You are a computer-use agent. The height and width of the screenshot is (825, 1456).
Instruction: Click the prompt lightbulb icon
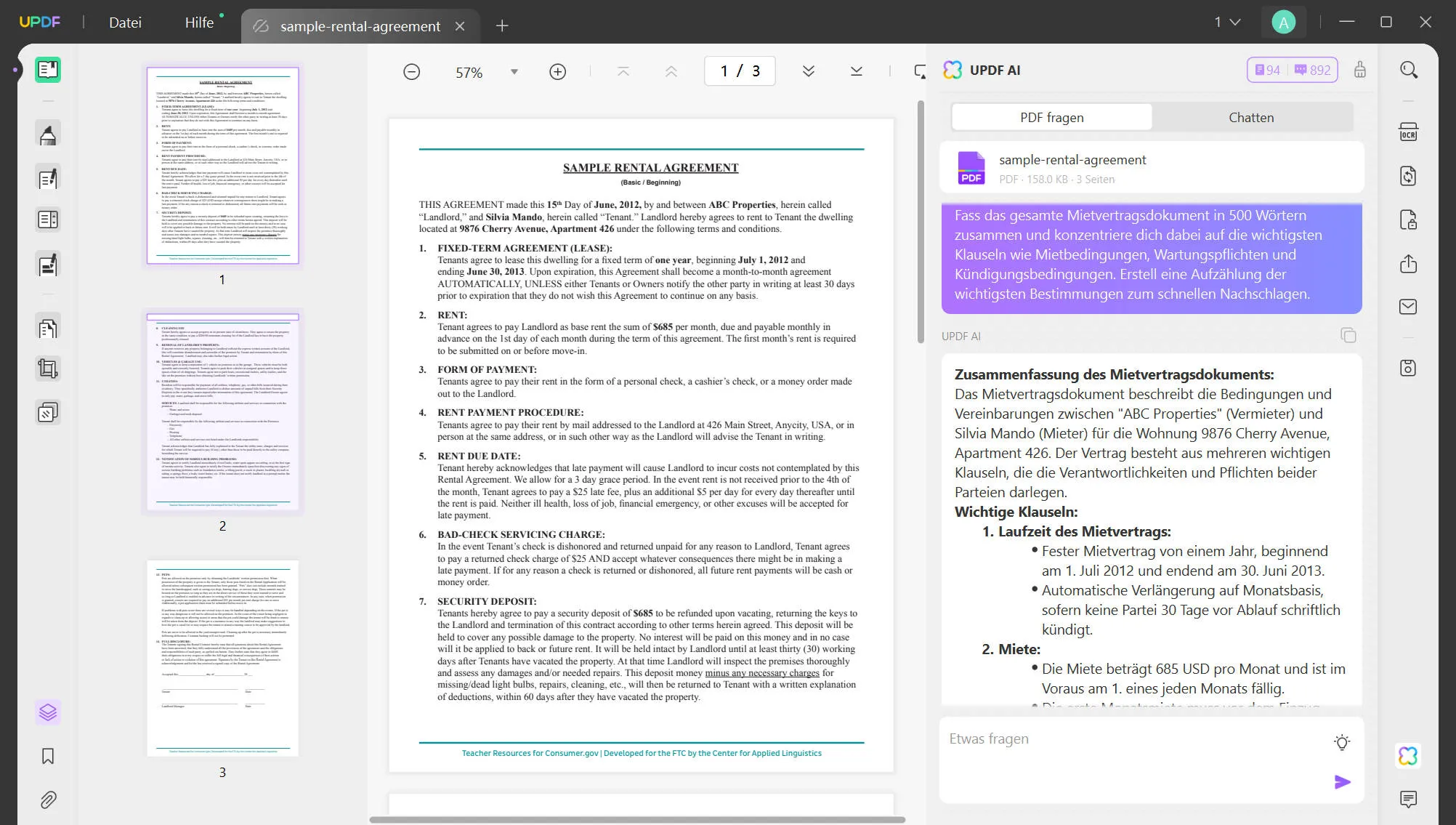pyautogui.click(x=1342, y=742)
